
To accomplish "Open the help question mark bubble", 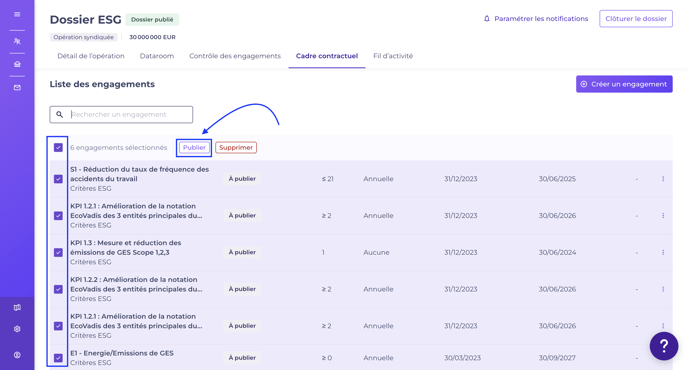I will [664, 346].
